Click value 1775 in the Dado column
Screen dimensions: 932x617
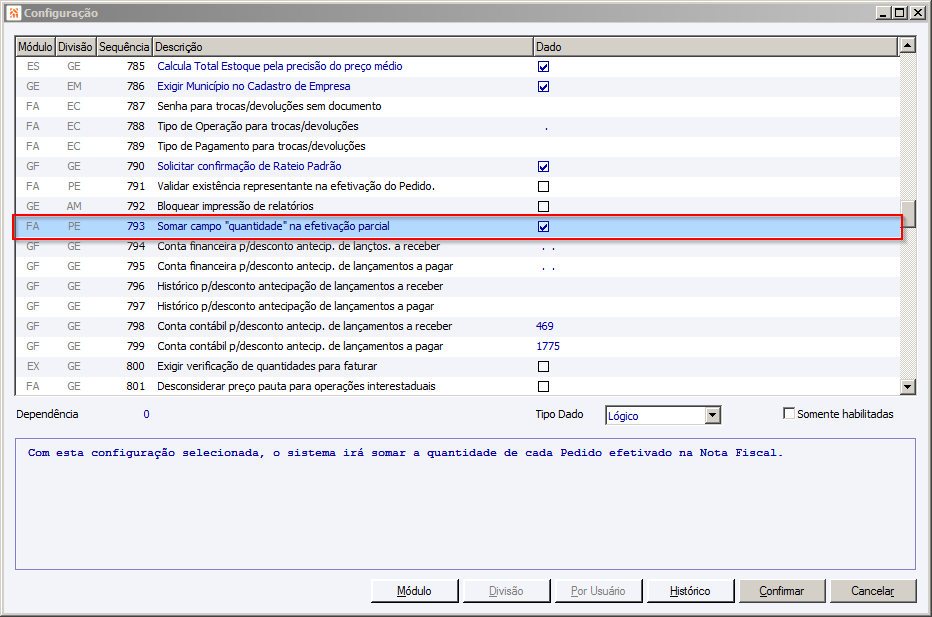pos(548,347)
